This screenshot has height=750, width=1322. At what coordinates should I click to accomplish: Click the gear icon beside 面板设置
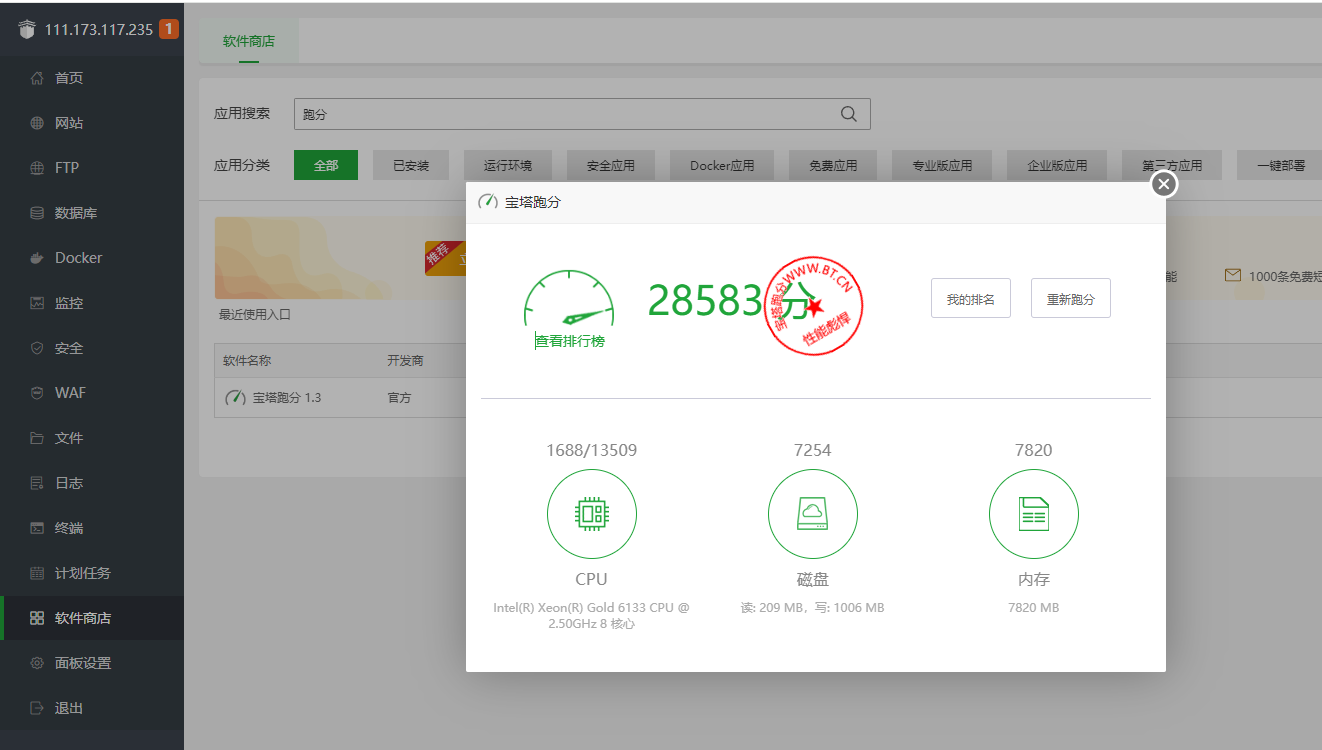point(37,663)
